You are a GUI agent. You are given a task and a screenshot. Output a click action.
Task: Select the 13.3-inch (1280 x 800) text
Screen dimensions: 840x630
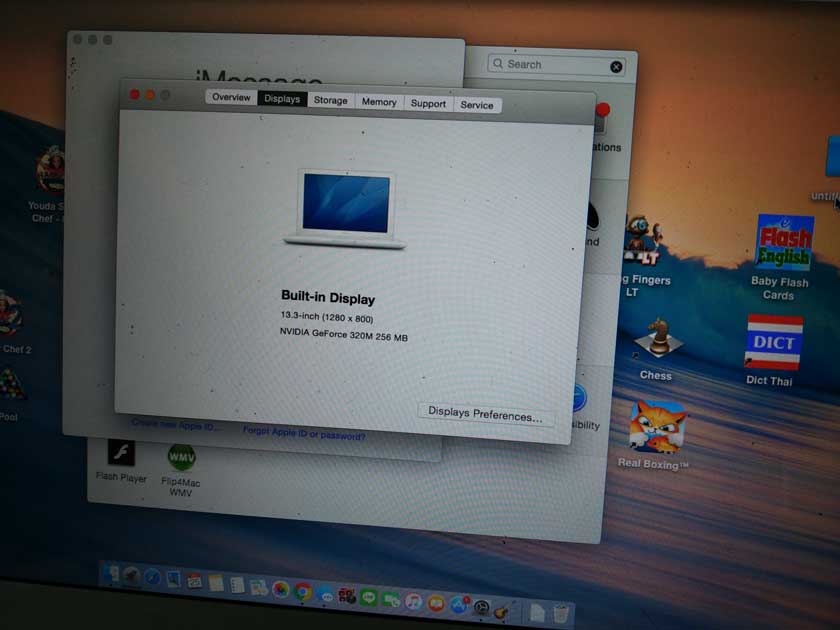tap(327, 317)
